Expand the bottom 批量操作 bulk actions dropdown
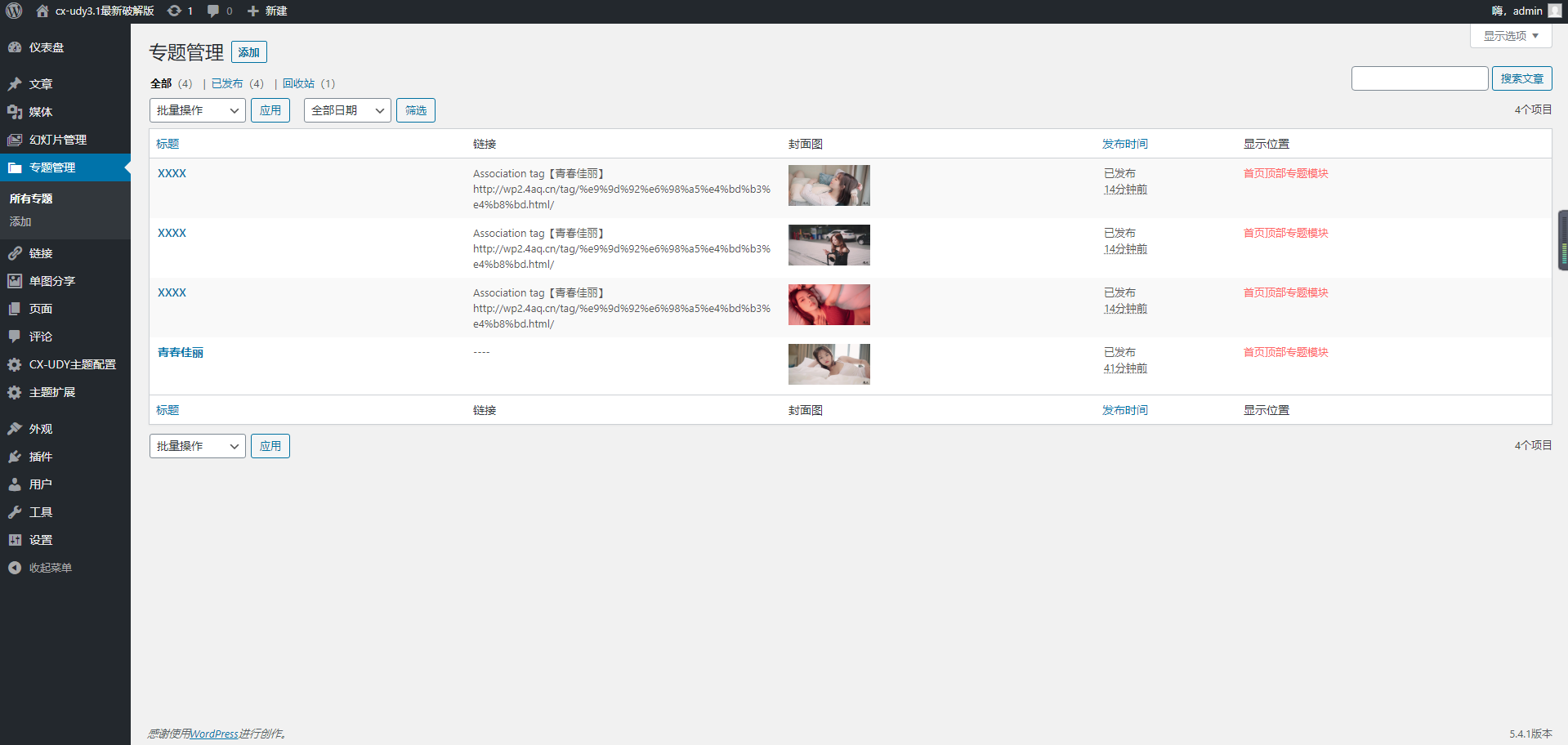The width and height of the screenshot is (1568, 745). coord(198,446)
